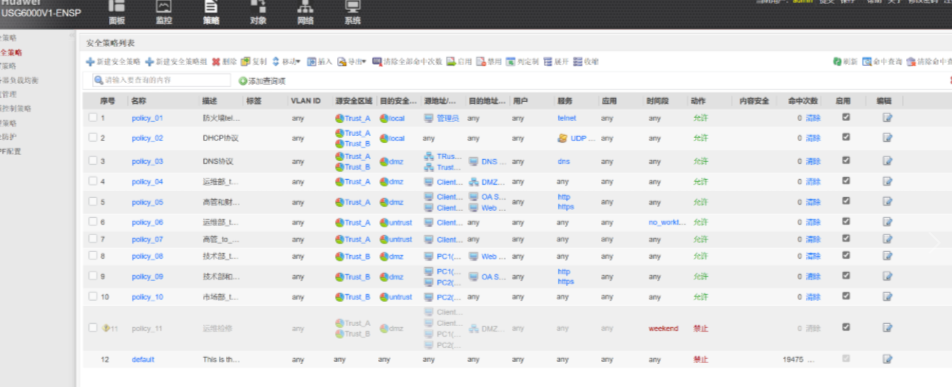Viewport: 952px width, 387px height.
Task: Open the 移动 move dropdown
Action: click(287, 62)
